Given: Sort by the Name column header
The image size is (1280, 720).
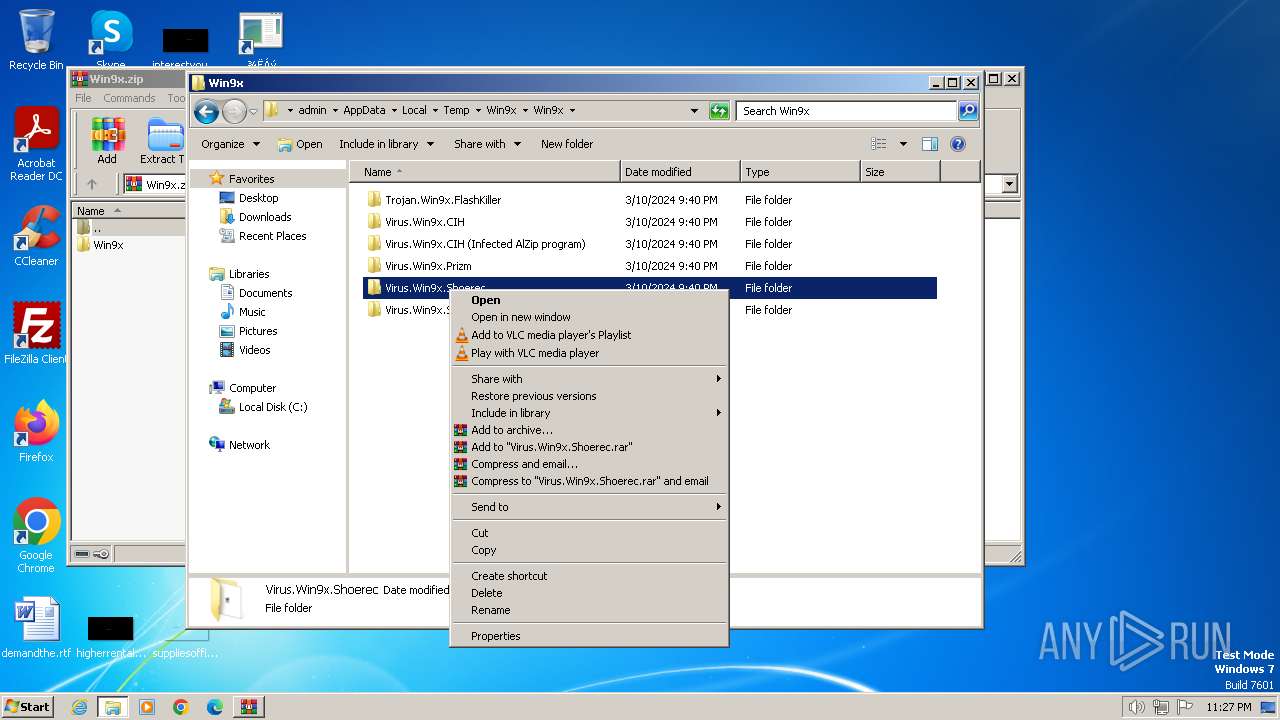Looking at the screenshot, I should click(x=484, y=172).
